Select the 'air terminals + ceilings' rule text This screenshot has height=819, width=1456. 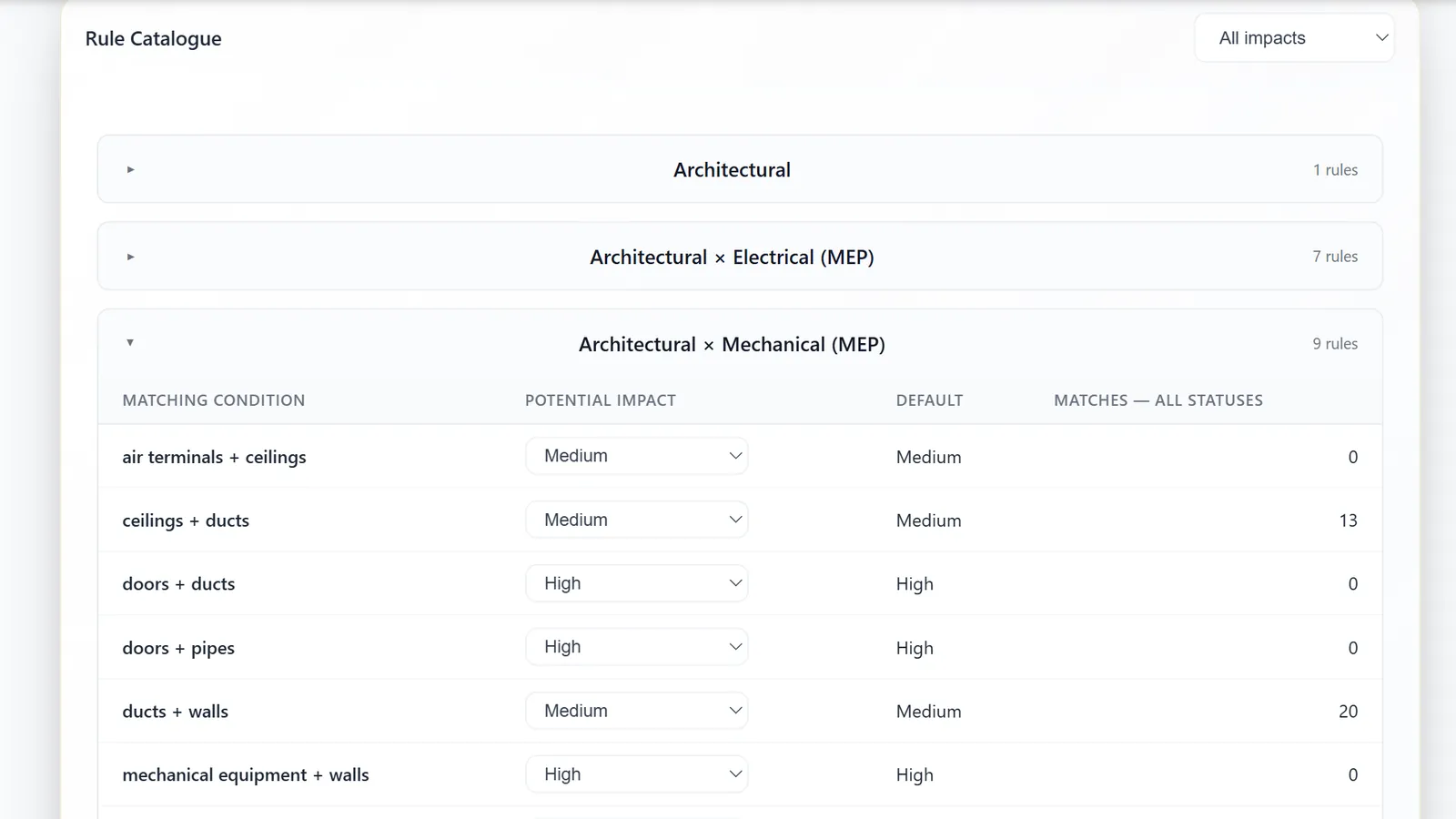[x=214, y=457]
